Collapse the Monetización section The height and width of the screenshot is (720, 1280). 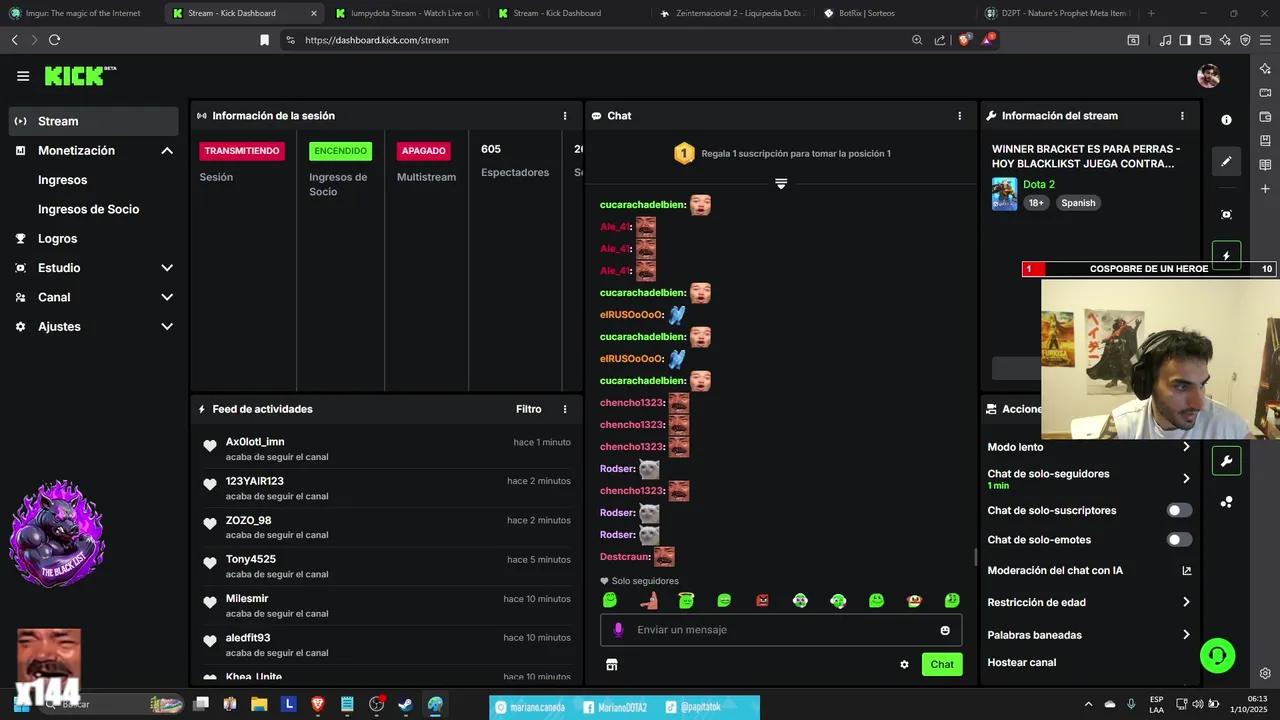[x=167, y=151]
